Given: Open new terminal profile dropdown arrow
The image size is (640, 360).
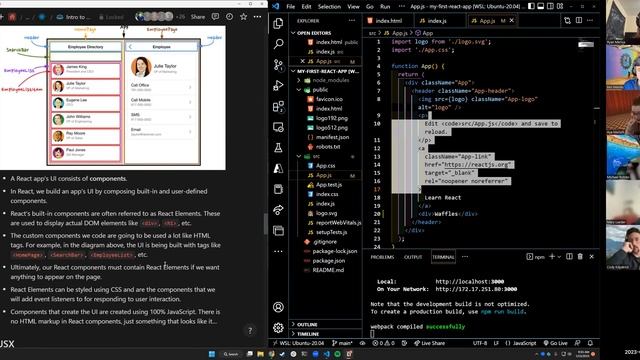Looking at the screenshot, I should 559,257.
